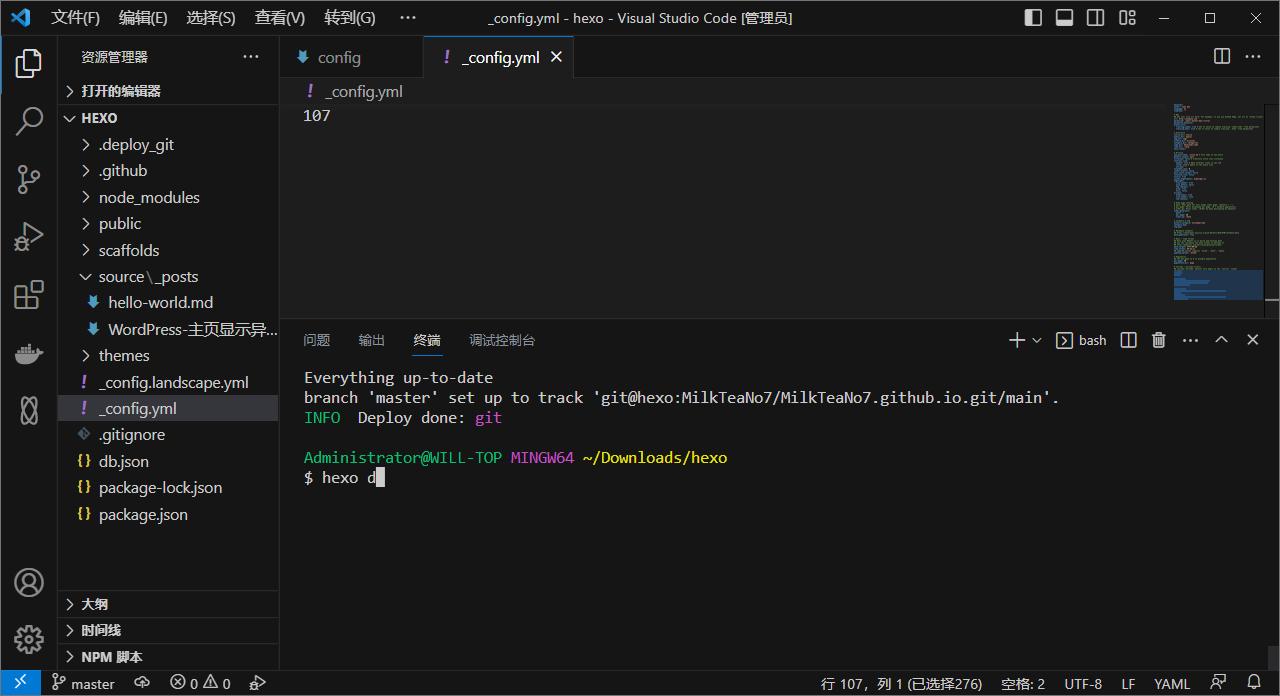Image resolution: width=1280 pixels, height=696 pixels.
Task: Select the bash terminal instance
Action: click(1082, 340)
